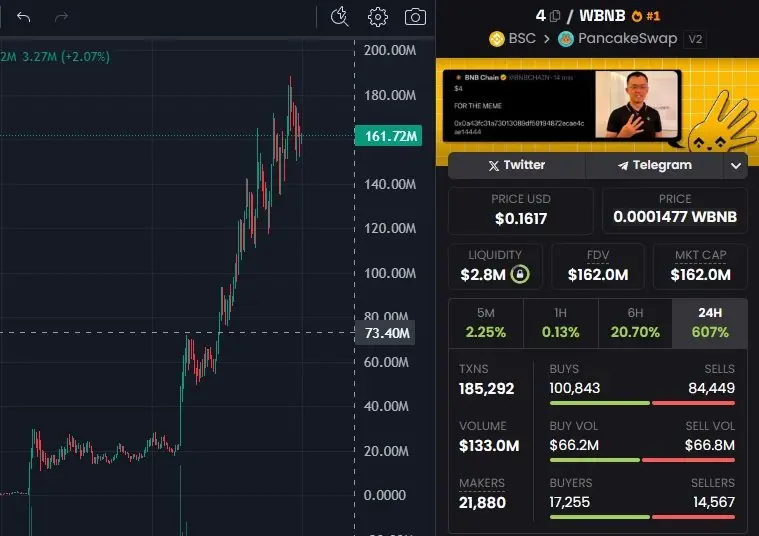Click the SELLS count 84,449
The image size is (759, 536).
pos(712,388)
